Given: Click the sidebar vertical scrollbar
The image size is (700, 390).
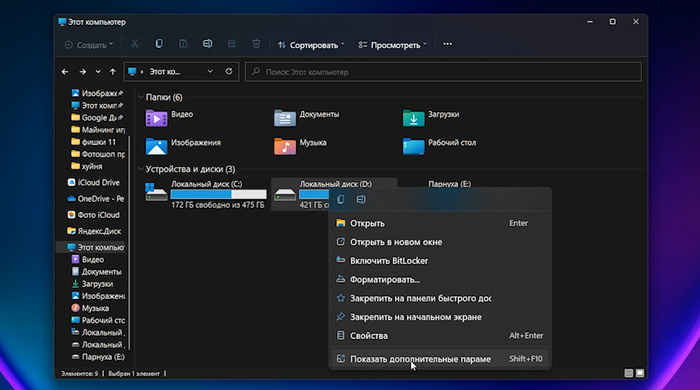Looking at the screenshot, I should click(x=129, y=243).
